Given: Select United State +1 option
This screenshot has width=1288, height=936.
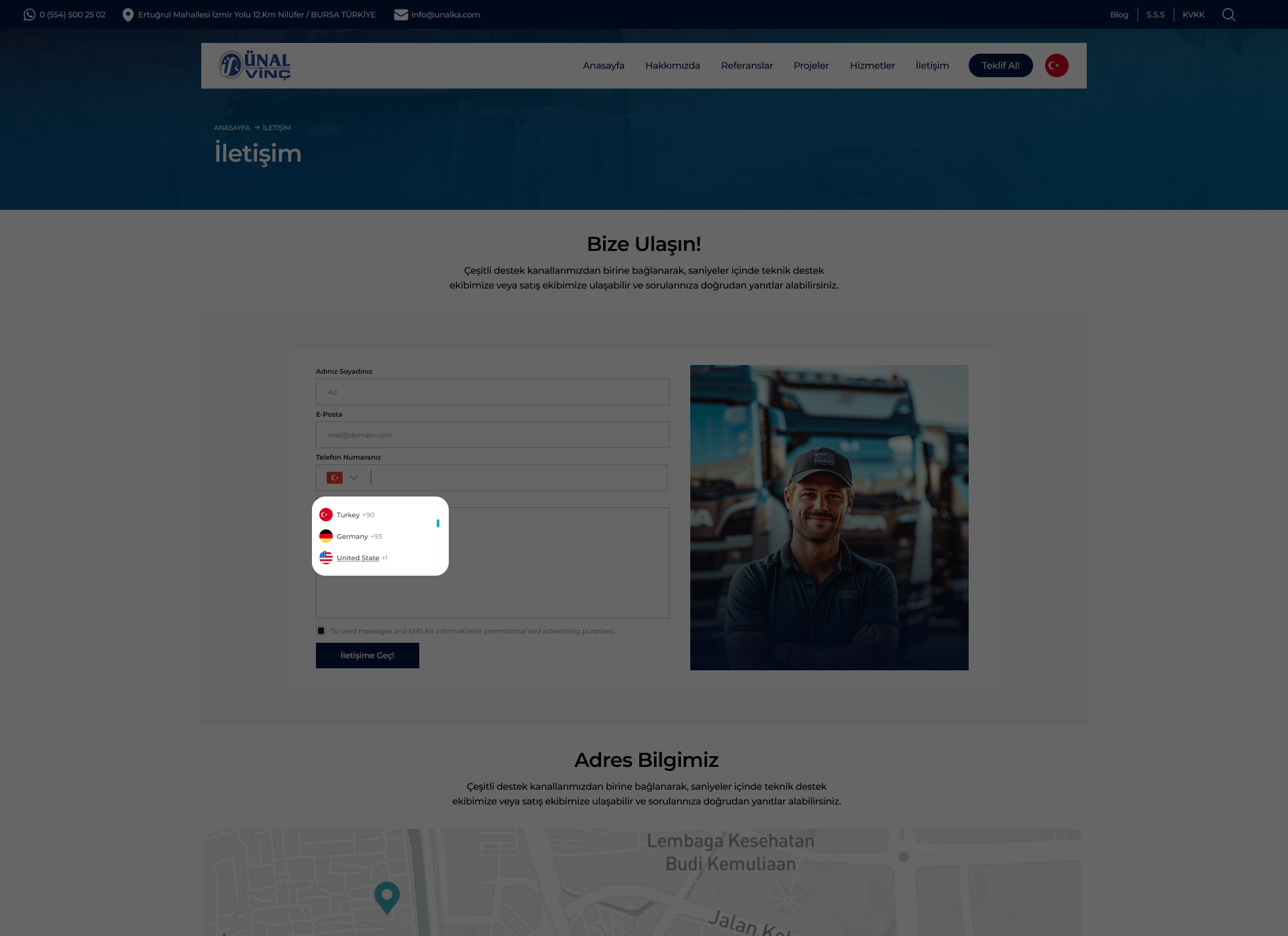Looking at the screenshot, I should (358, 558).
